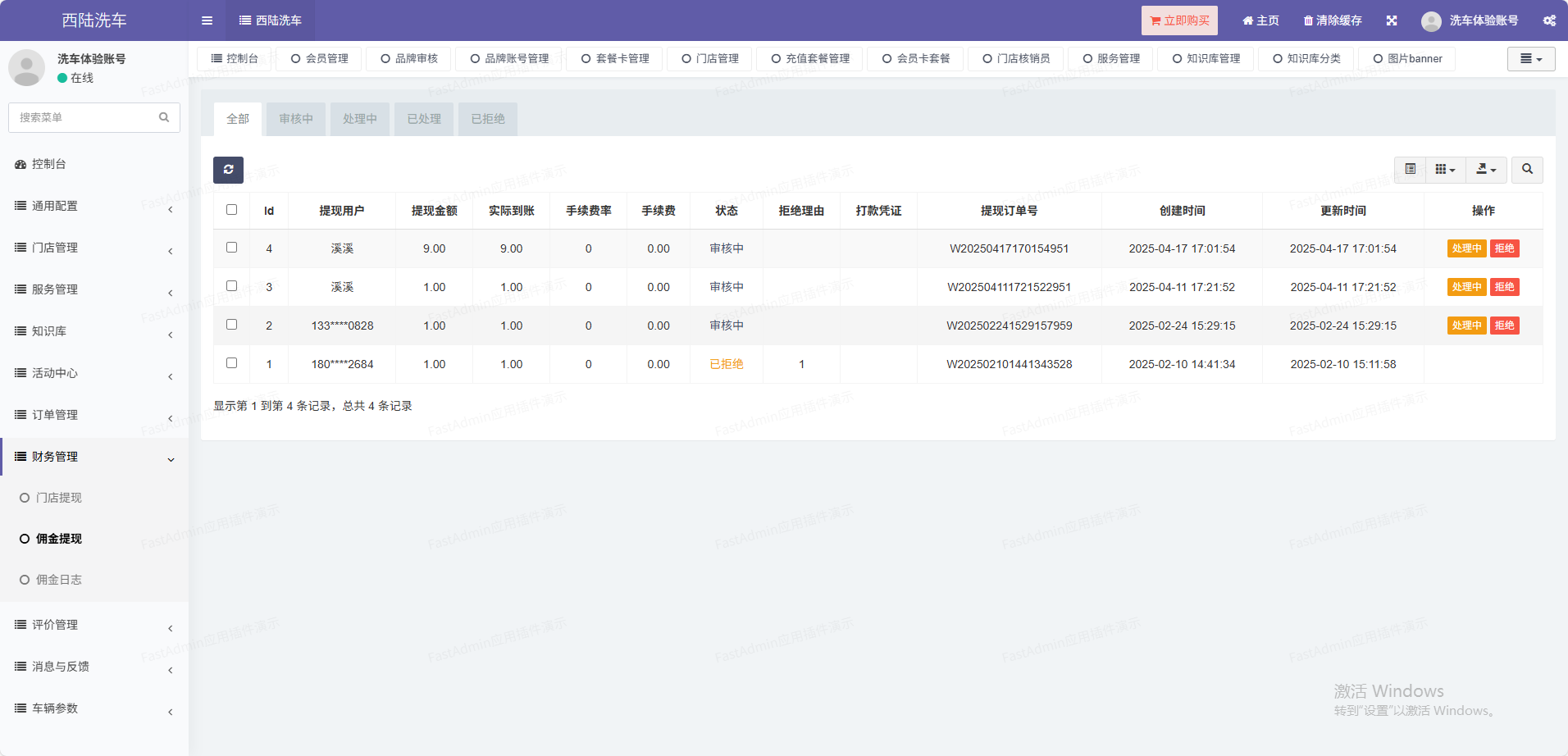Click the 主页 home icon
Screen dimensions: 1568x756
1247,20
